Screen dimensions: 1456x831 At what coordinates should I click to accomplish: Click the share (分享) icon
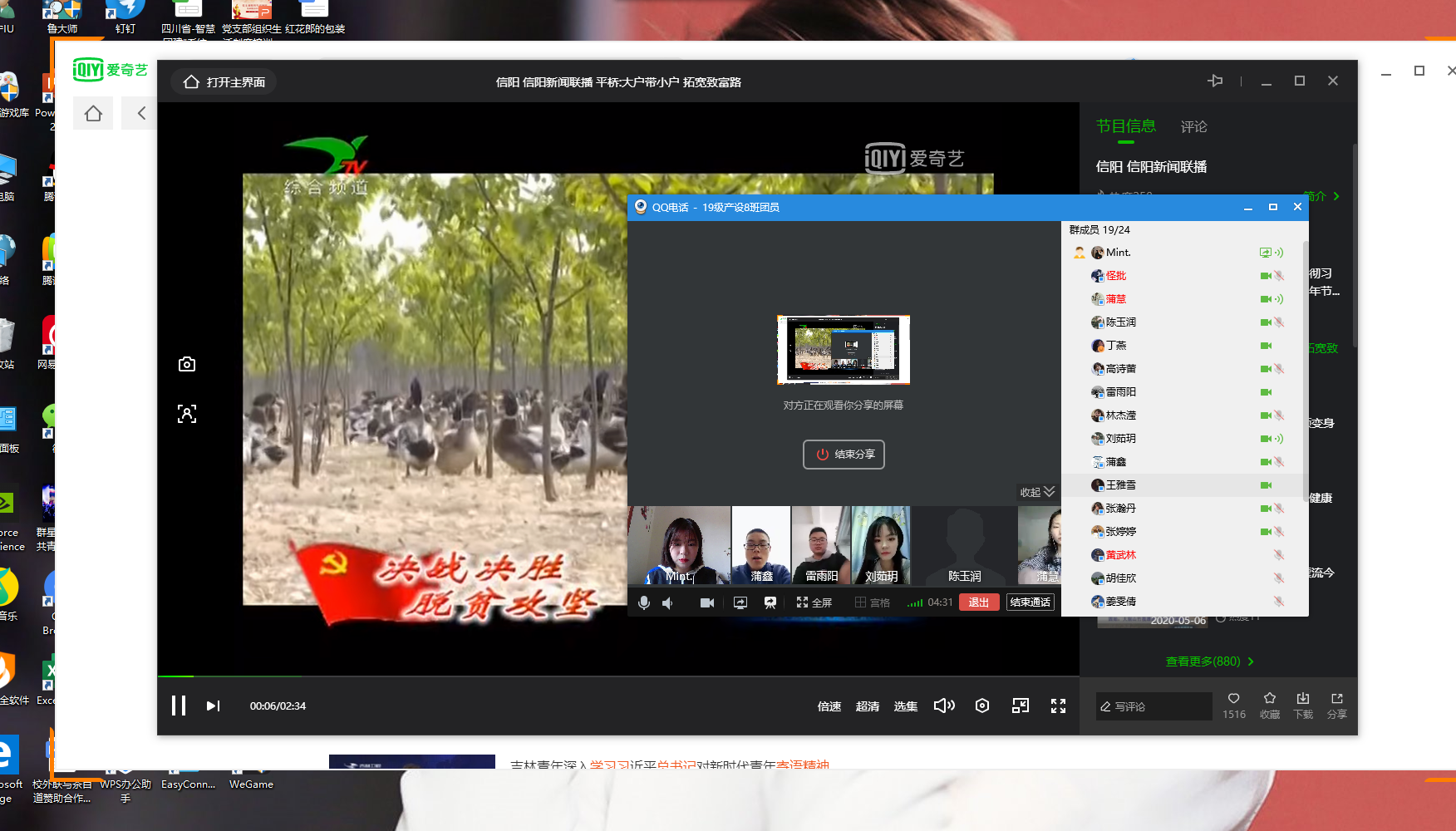pyautogui.click(x=1336, y=705)
